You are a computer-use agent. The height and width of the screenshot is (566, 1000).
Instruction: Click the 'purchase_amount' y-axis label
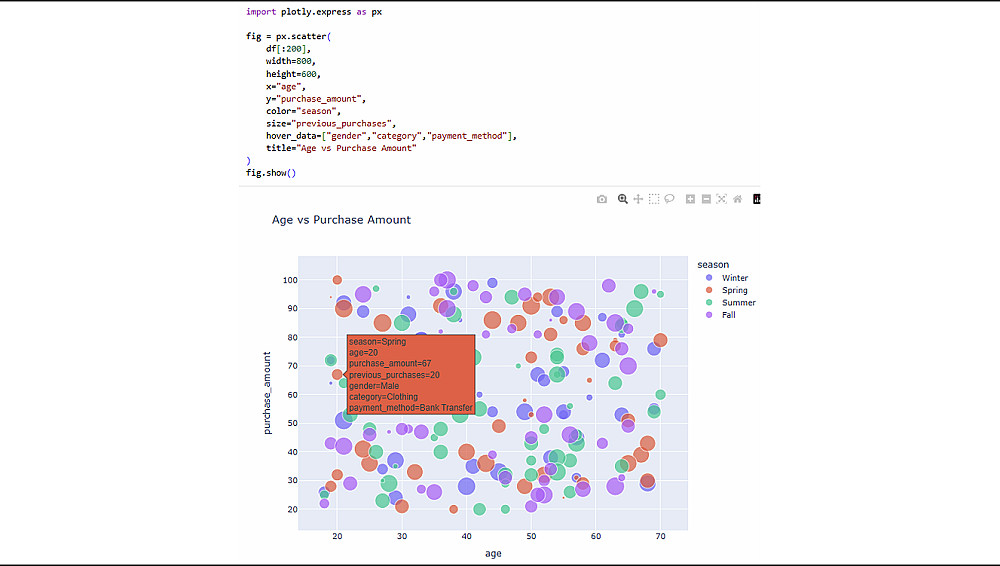(x=267, y=392)
